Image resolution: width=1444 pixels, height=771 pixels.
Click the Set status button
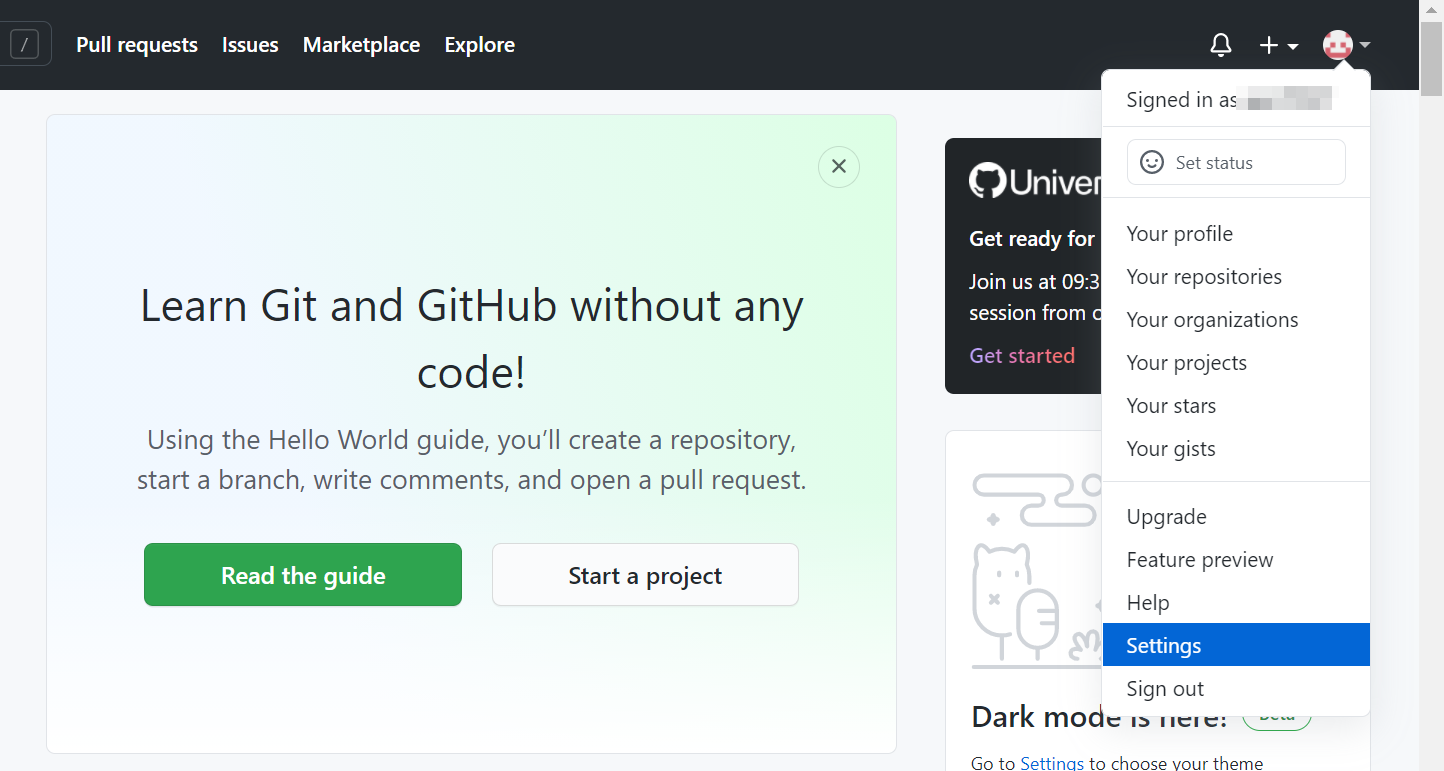point(1236,162)
